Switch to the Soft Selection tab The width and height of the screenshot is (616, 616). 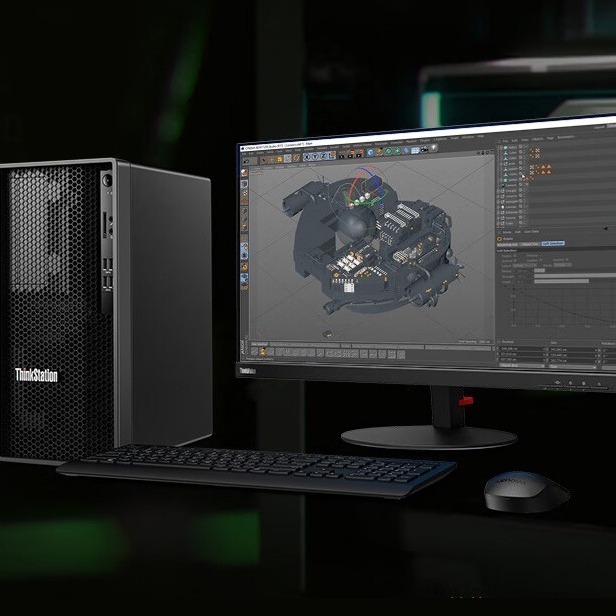click(x=555, y=243)
